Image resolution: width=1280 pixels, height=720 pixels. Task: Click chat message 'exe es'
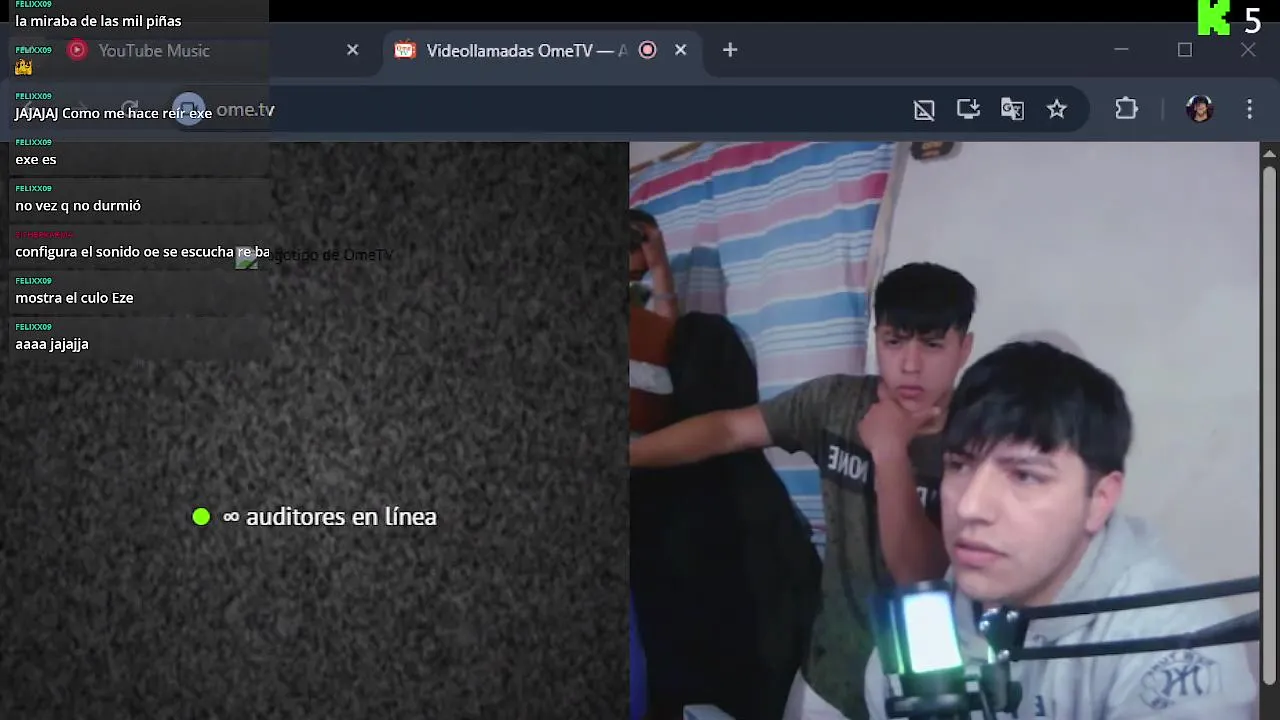(x=36, y=159)
